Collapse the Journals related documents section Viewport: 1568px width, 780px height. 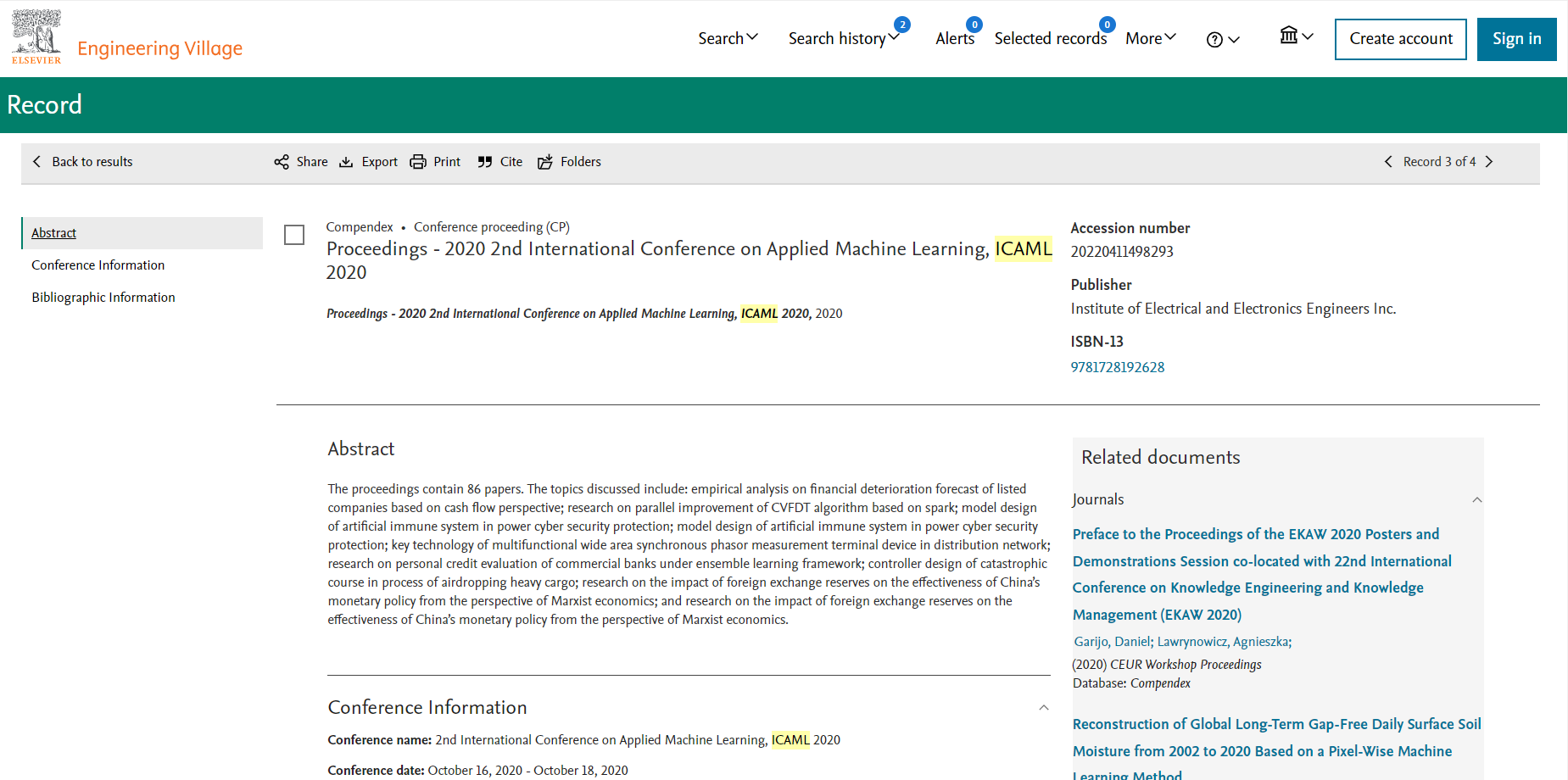coord(1477,500)
